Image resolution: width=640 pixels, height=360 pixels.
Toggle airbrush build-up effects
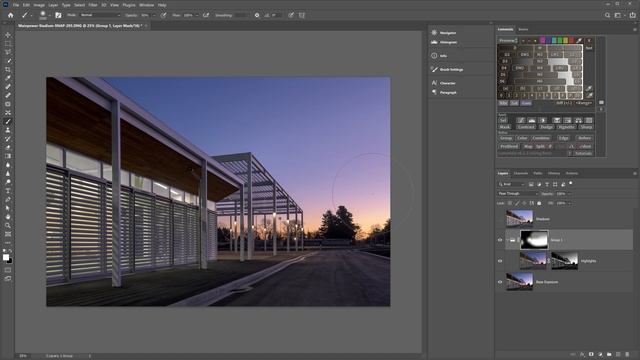206,15
